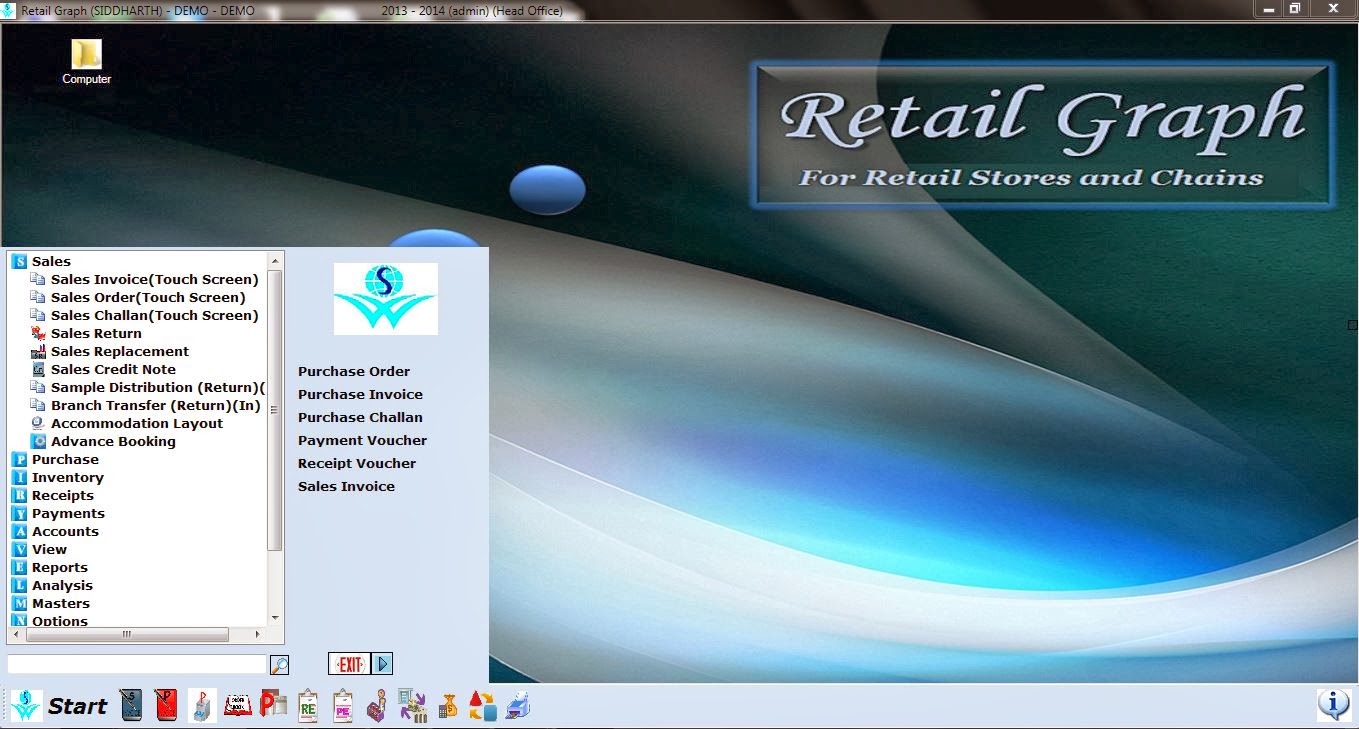Click the red P with sheet toolbar icon
The height and width of the screenshot is (729, 1359).
click(x=273, y=706)
